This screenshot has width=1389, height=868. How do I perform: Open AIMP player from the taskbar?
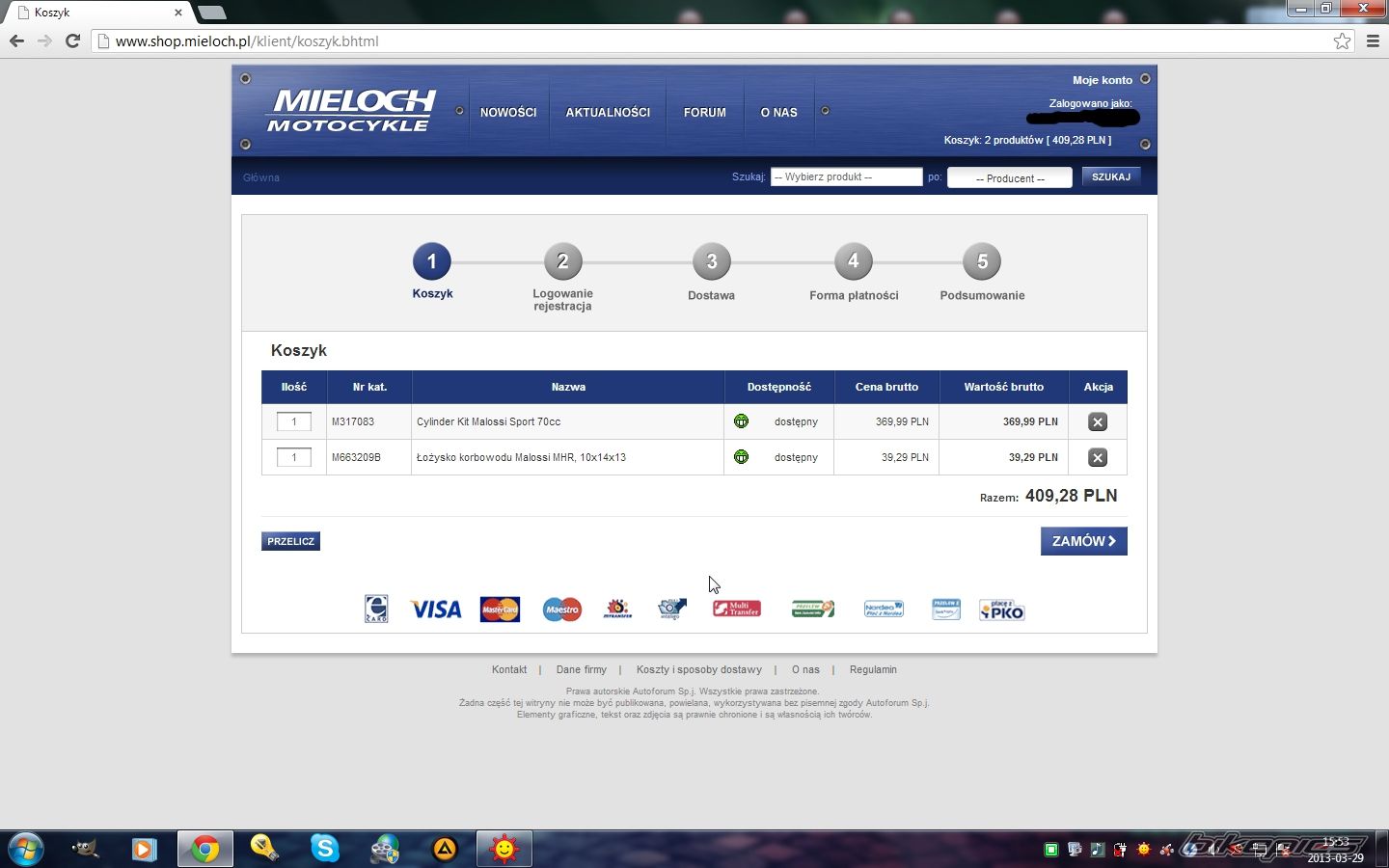(444, 850)
